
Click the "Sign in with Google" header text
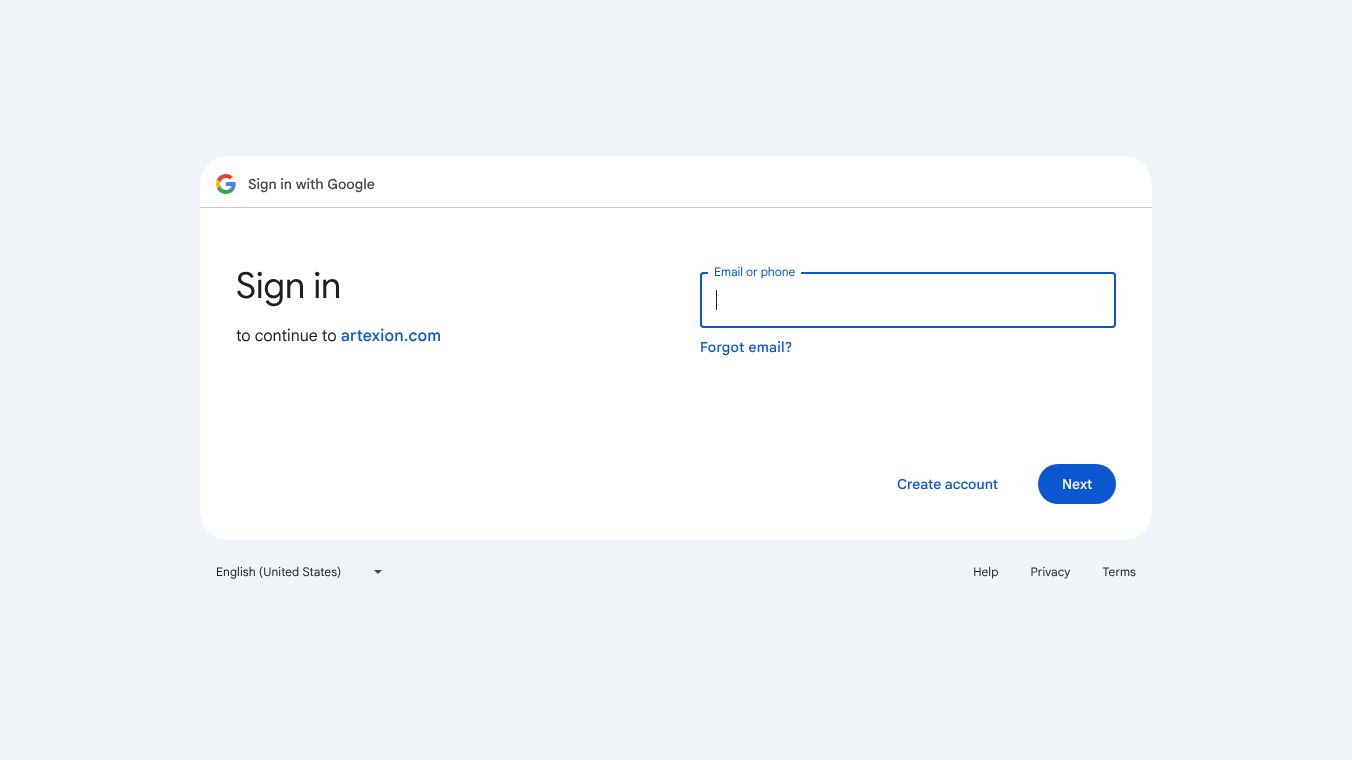(311, 184)
